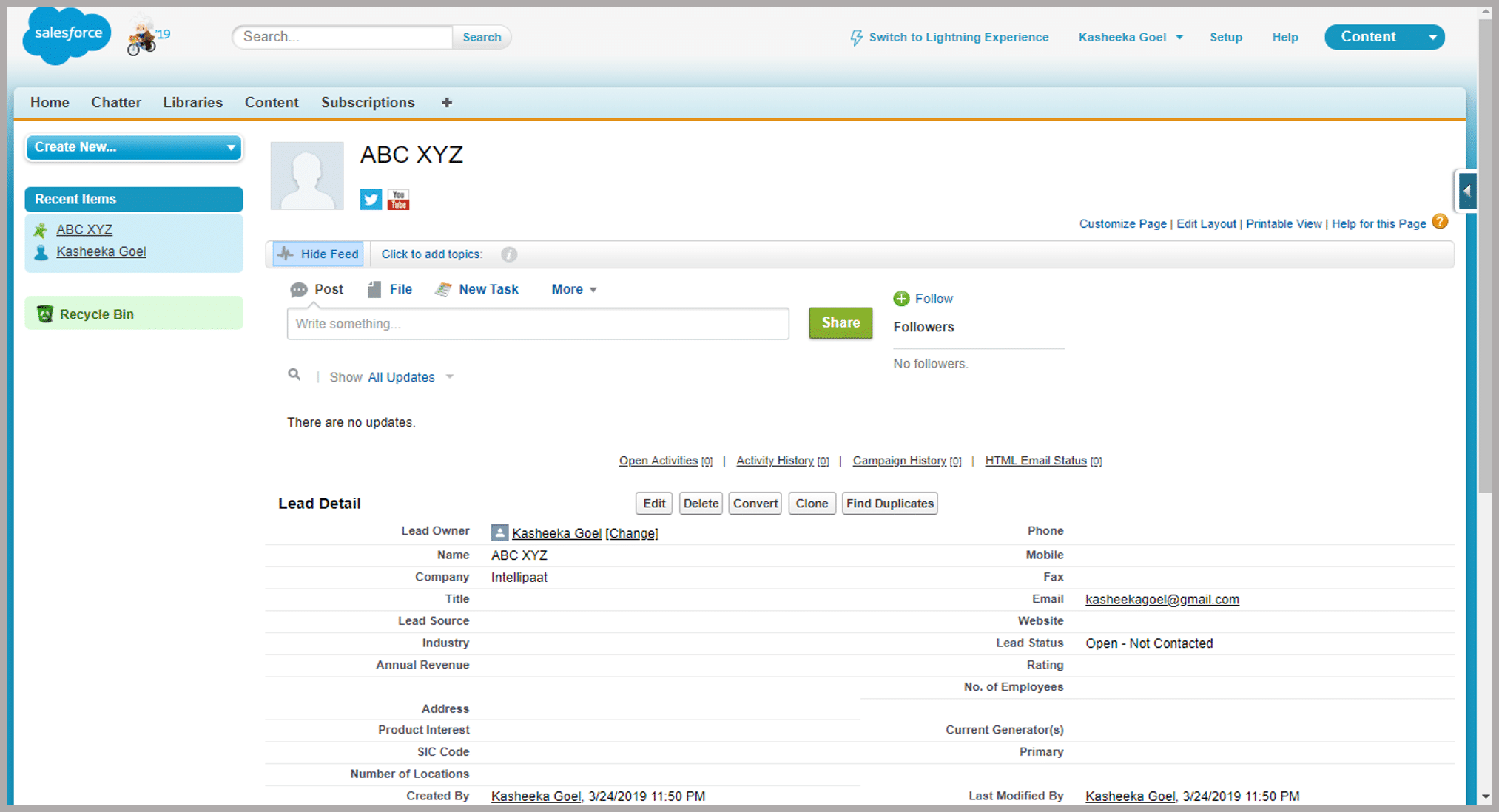Click the New Task icon
Viewport: 1499px width, 812px height.
(443, 290)
